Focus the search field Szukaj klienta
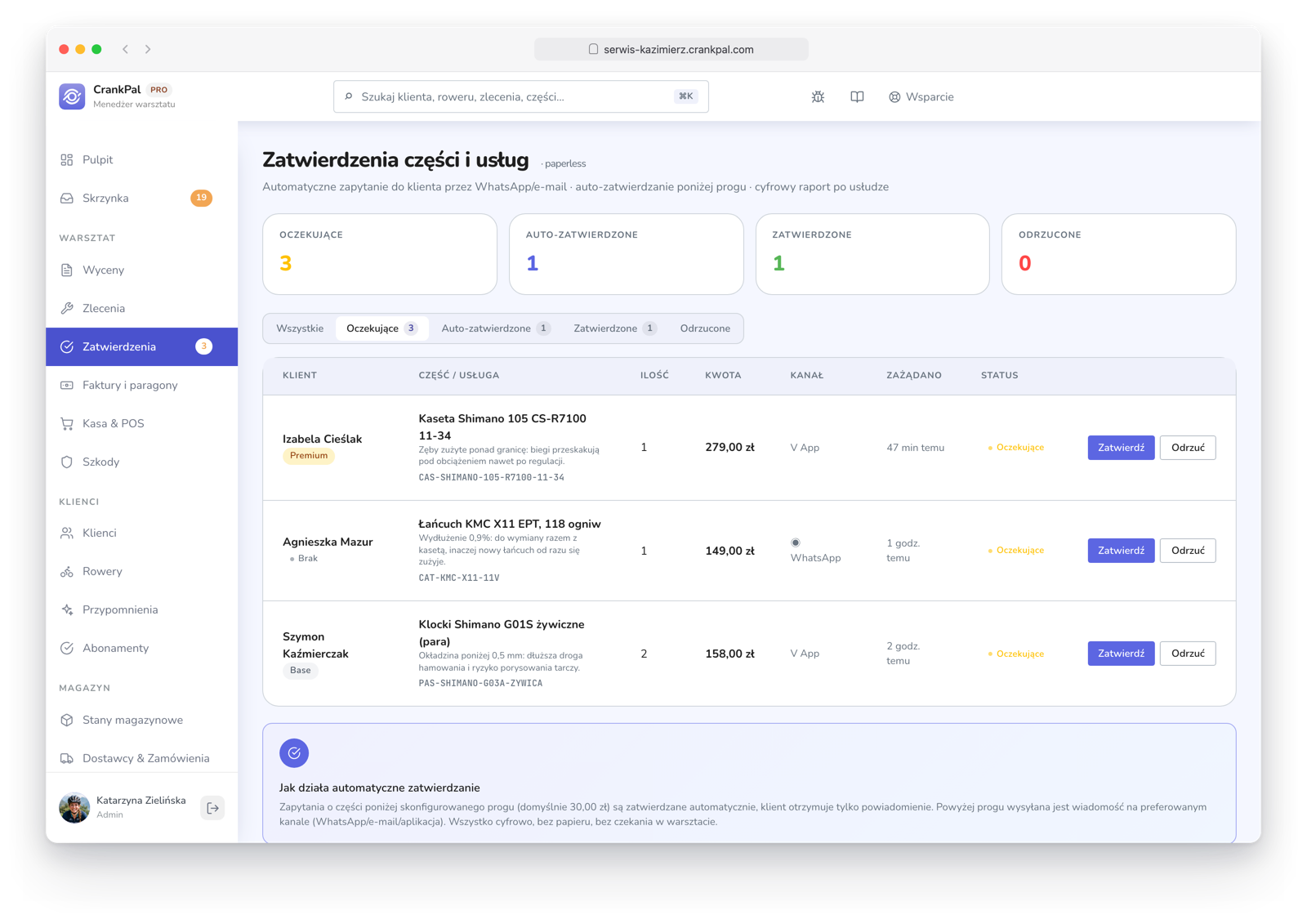This screenshot has width=1307, height=924. [x=520, y=96]
